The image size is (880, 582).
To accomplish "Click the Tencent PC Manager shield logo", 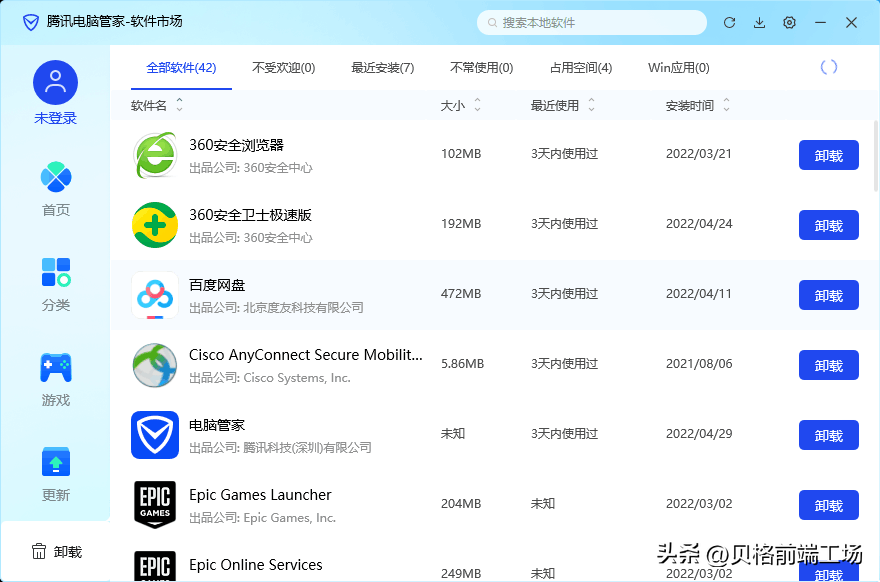I will (31, 22).
